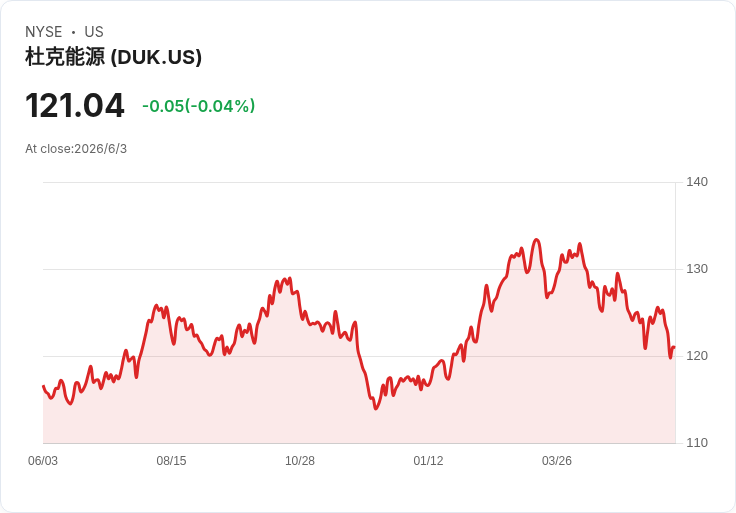Click the -0.05(-0.04%) change value
Viewport: 736px width, 513px height.
(x=199, y=106)
